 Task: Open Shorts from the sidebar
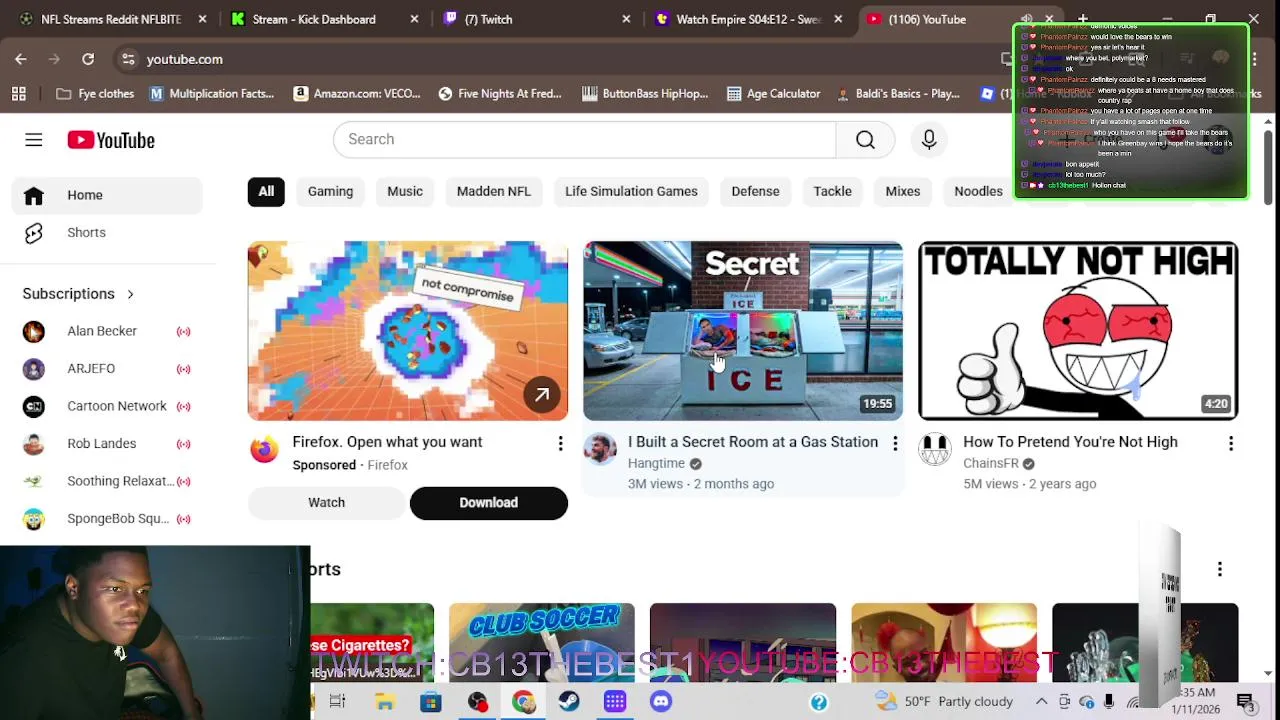click(107, 233)
